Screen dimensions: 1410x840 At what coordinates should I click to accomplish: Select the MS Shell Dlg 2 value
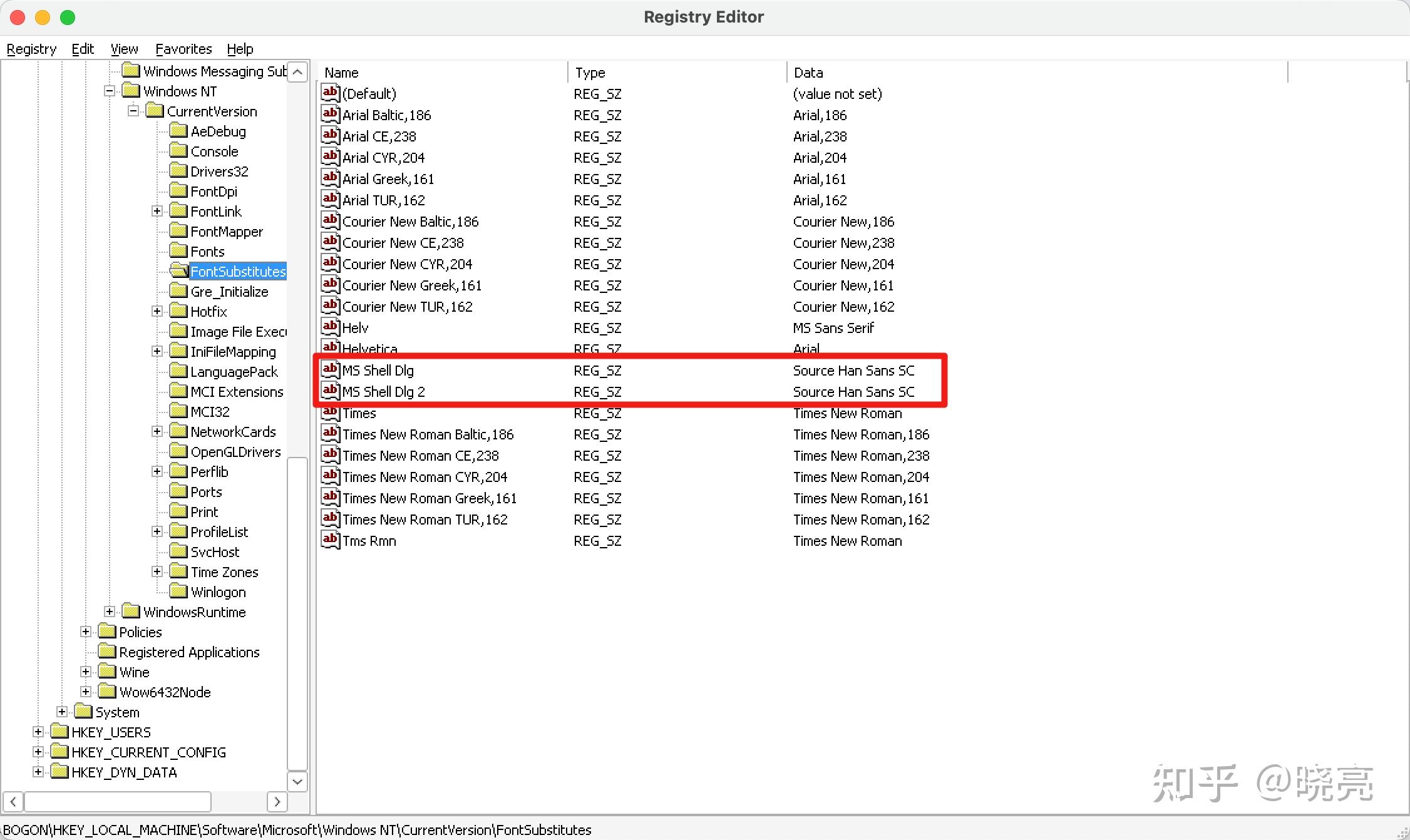(383, 392)
